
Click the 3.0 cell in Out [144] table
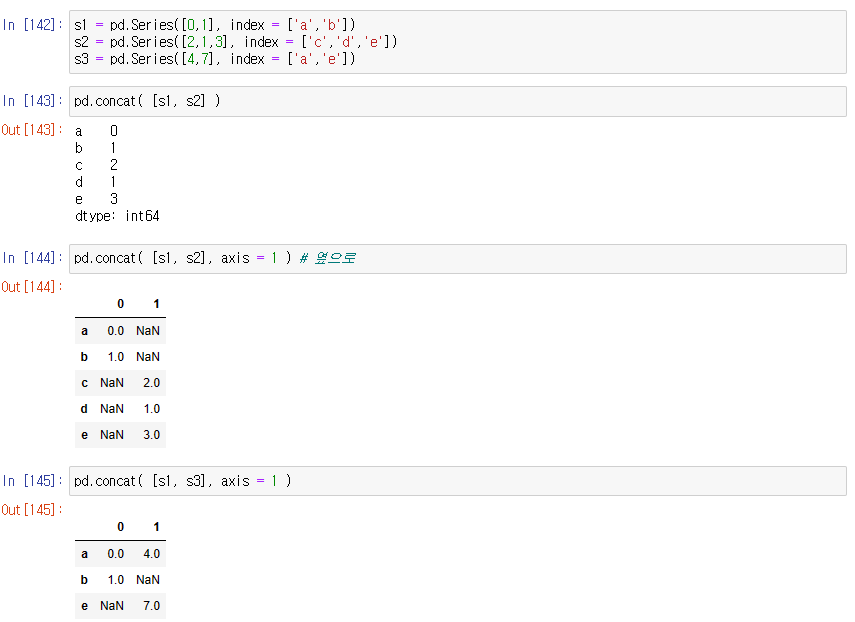tap(152, 435)
